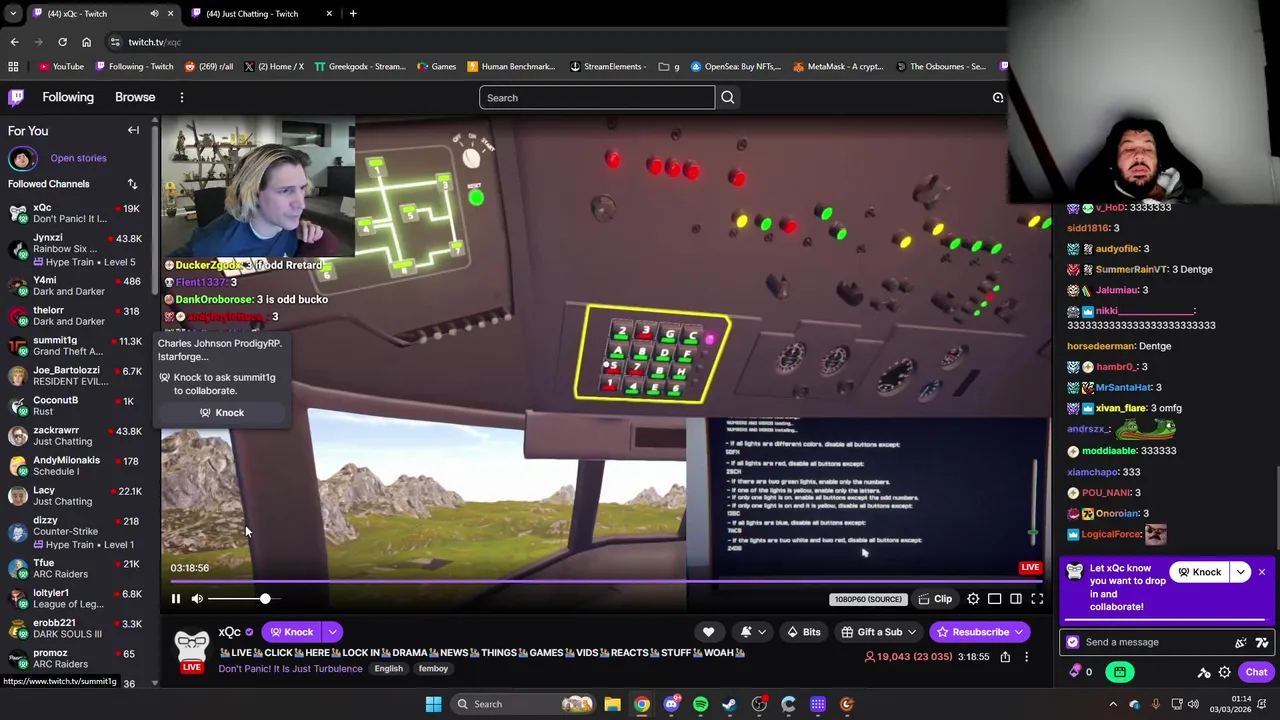Open the summit1g channel in sidebar
Viewport: 1280px width, 720px height.
coord(78,346)
